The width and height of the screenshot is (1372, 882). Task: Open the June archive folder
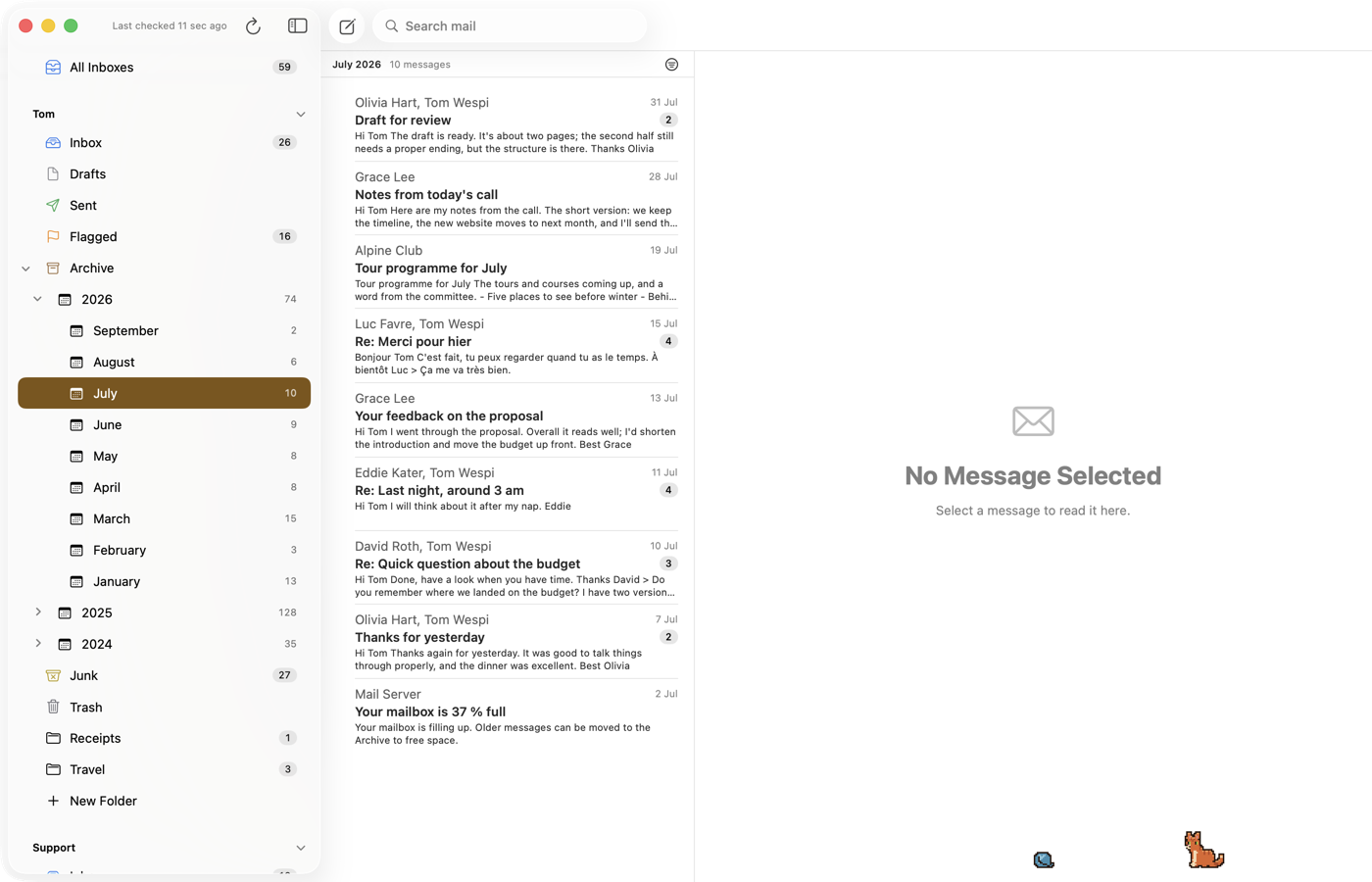click(165, 425)
